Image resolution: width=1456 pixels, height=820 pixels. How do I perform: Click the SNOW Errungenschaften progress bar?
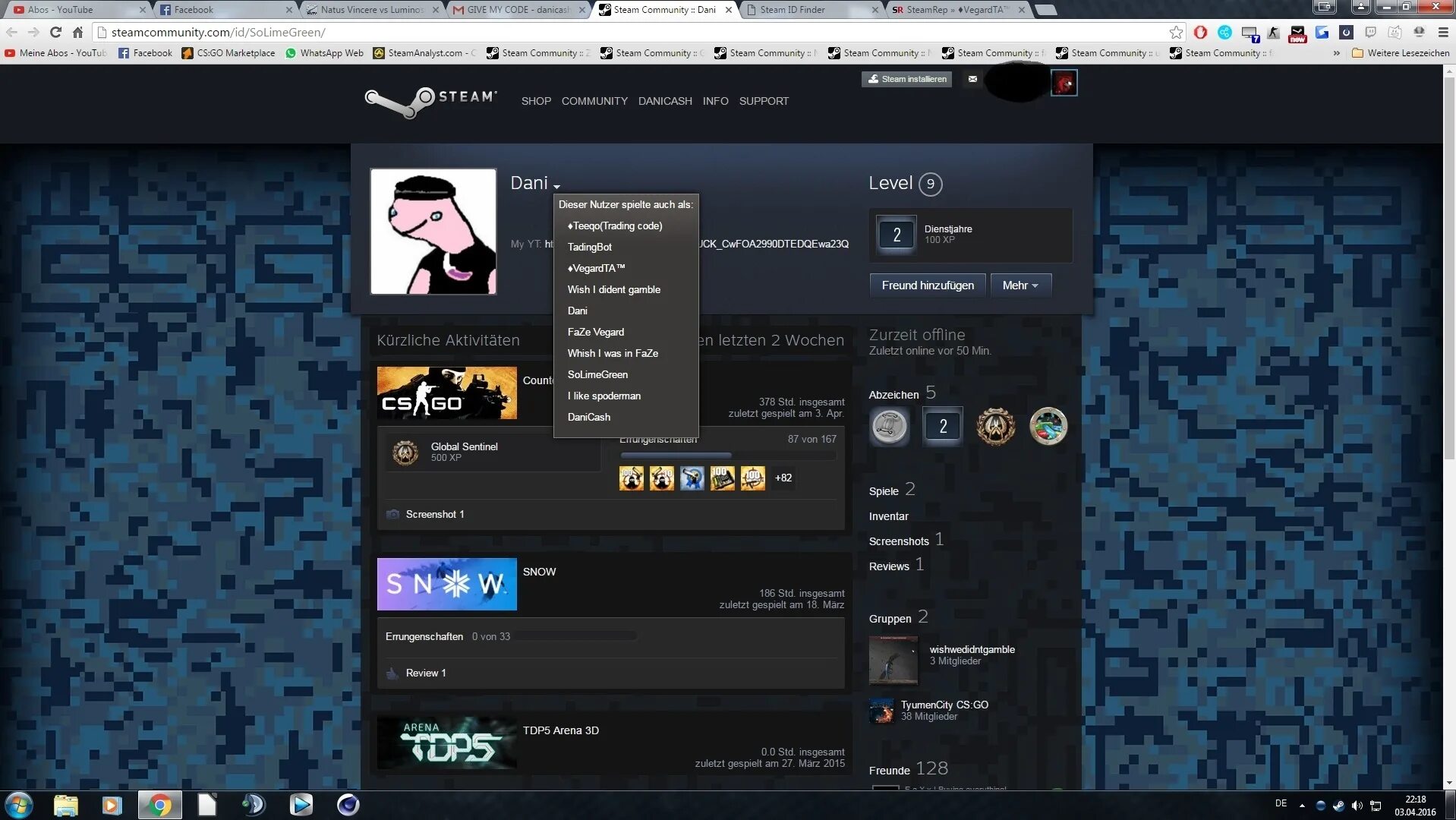577,636
